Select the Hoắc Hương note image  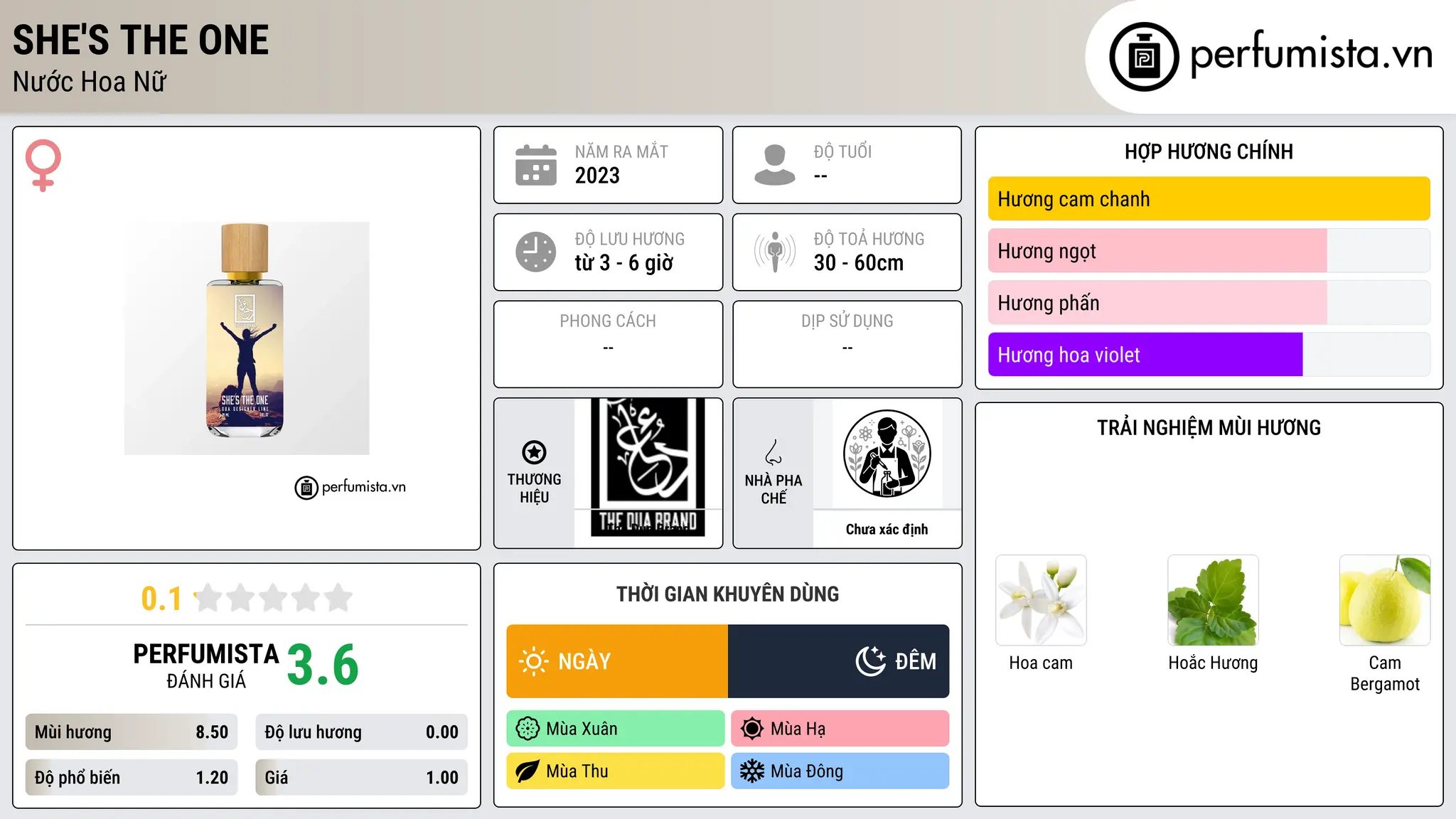pyautogui.click(x=1213, y=600)
